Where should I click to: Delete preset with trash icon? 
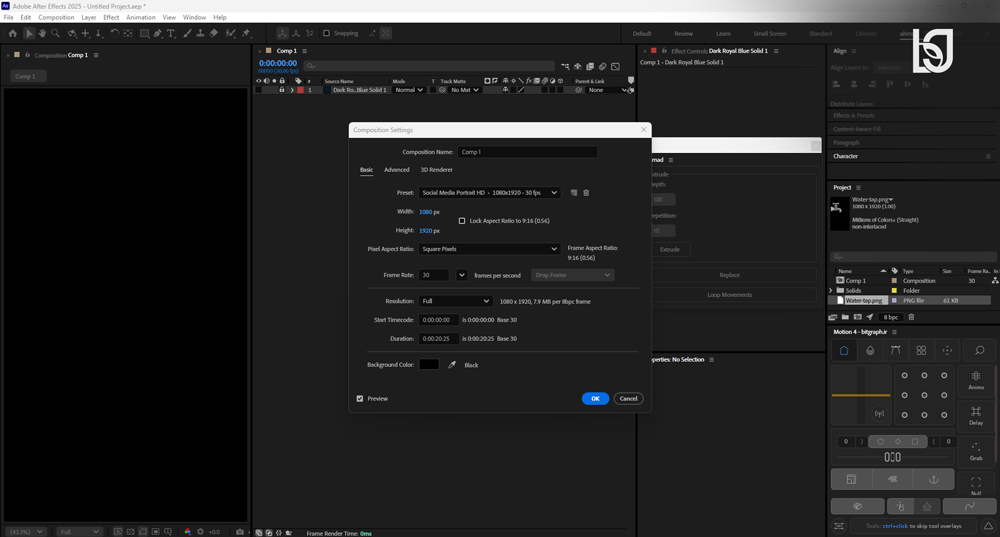coord(586,193)
